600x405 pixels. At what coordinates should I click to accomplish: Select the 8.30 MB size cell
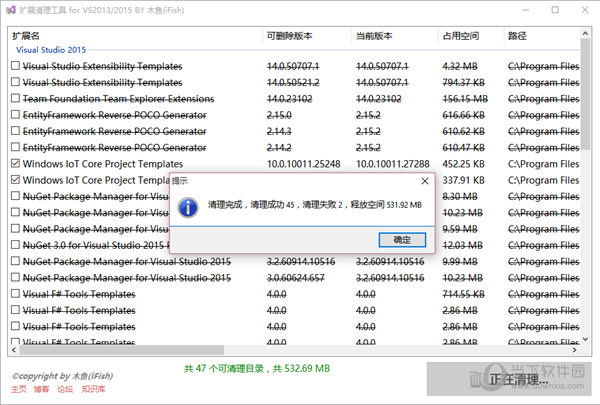tap(460, 196)
